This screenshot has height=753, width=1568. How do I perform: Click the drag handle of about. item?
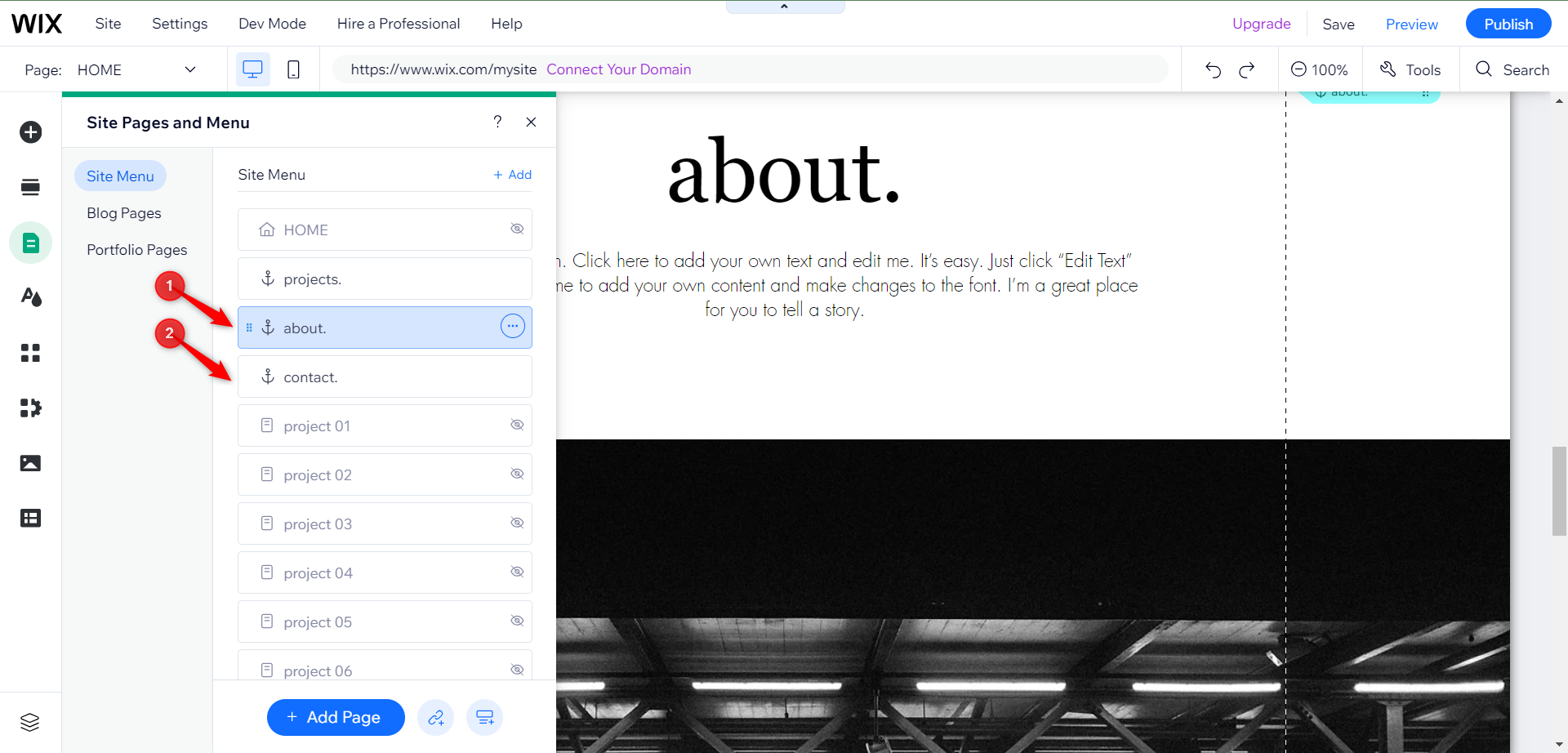tap(249, 327)
